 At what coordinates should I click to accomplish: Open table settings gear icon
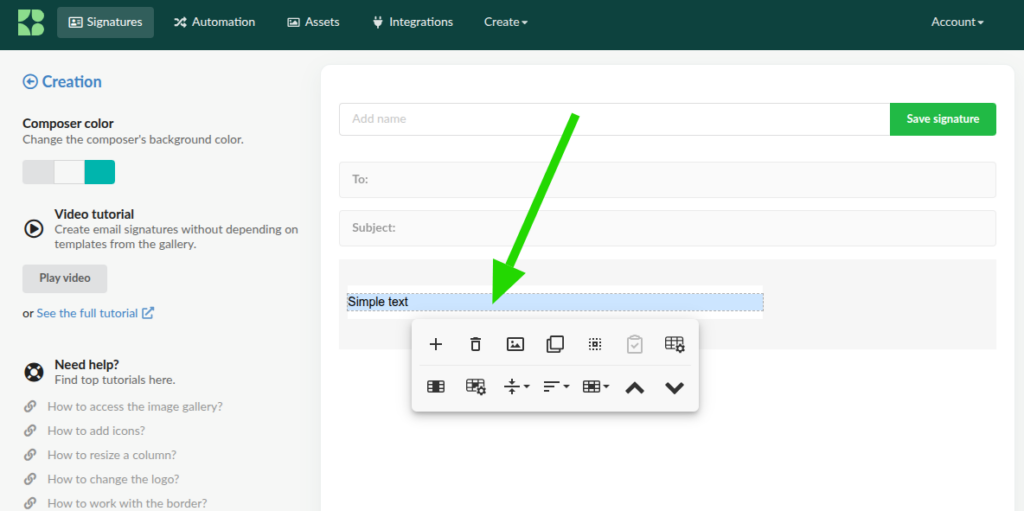tap(674, 344)
